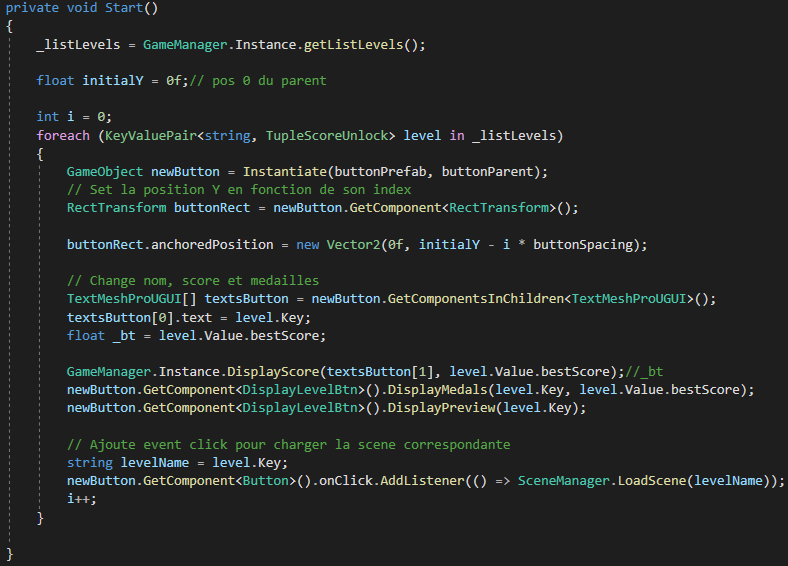Viewport: 788px width, 566px height.
Task: Click the Start method name
Action: tap(124, 8)
